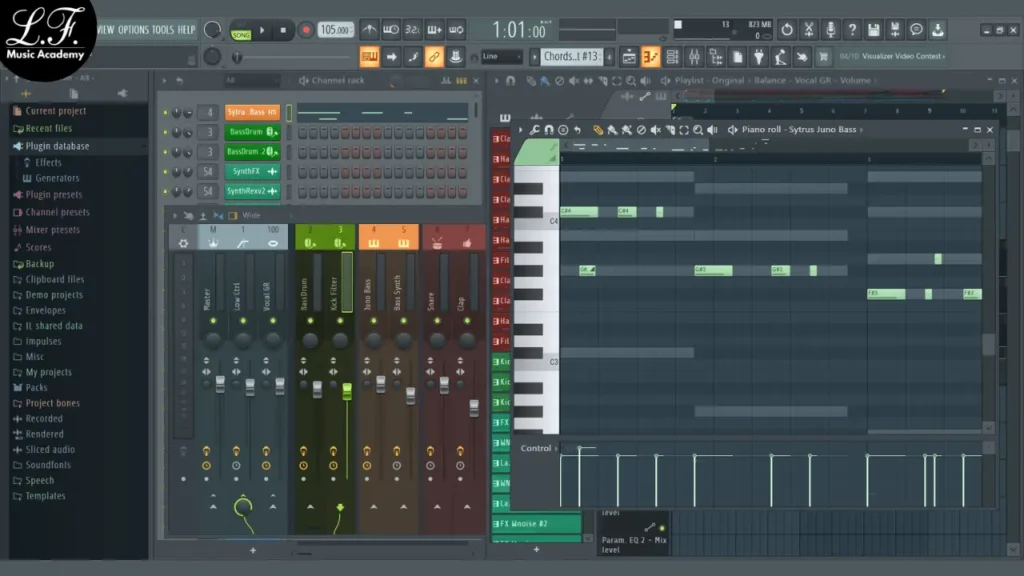Screen dimensions: 1024x576
Task: Open the Line snap dropdown
Action: (x=501, y=57)
